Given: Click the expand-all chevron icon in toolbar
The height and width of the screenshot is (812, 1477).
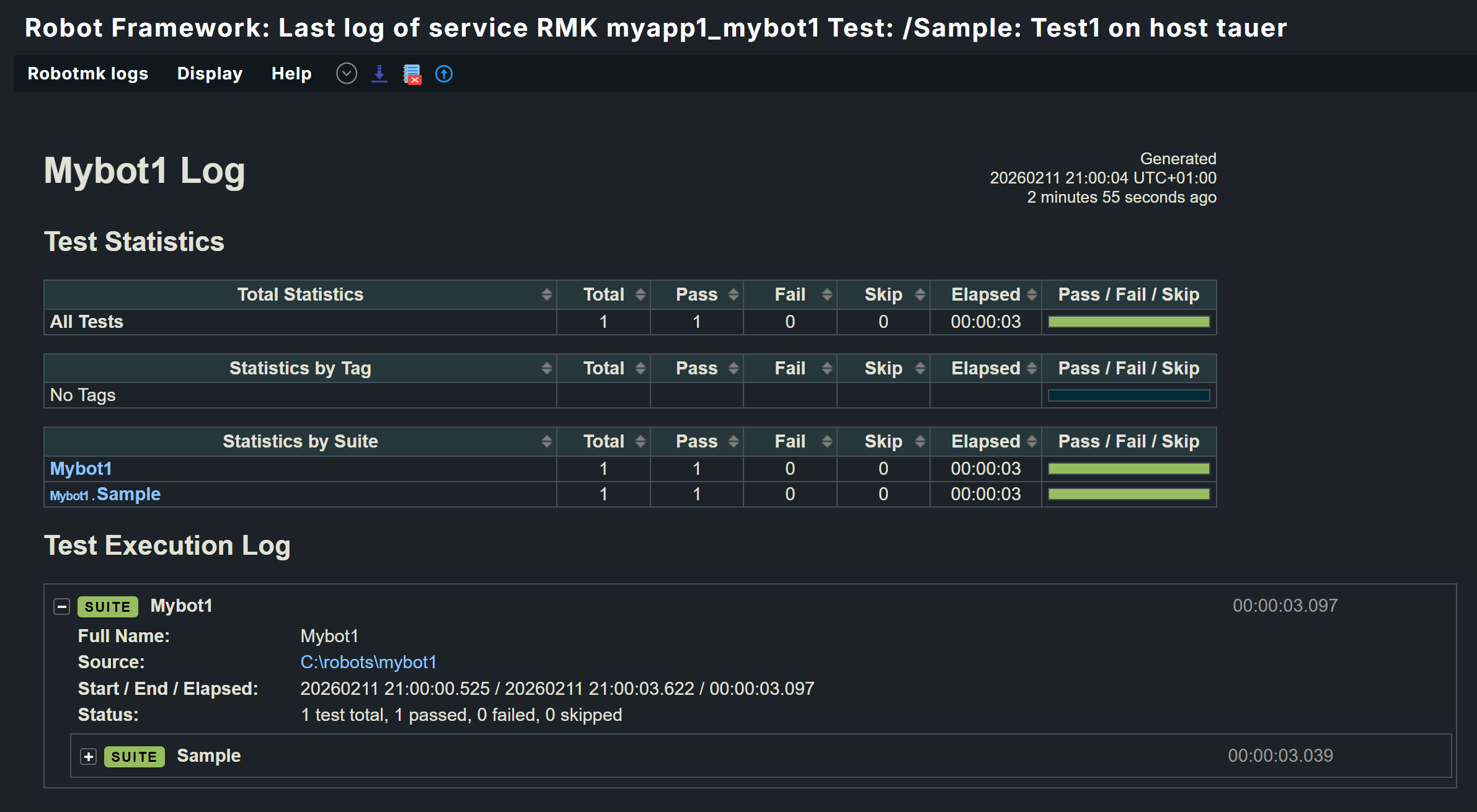Looking at the screenshot, I should [x=347, y=74].
